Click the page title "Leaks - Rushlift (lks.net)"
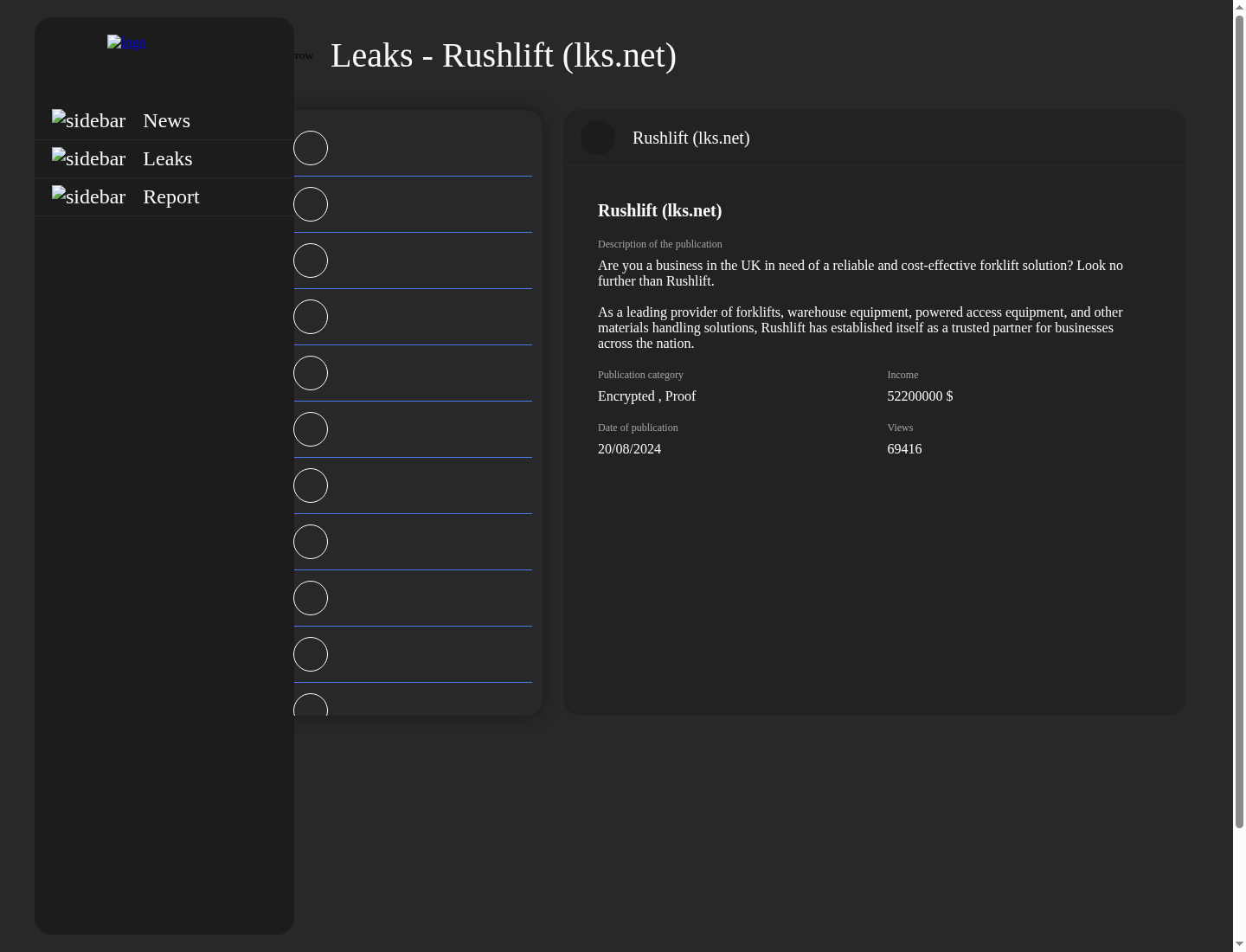The width and height of the screenshot is (1246, 952). point(504,55)
